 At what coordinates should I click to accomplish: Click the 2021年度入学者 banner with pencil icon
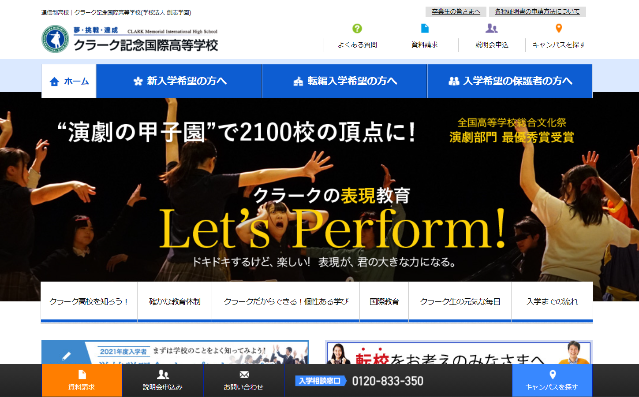pos(175,353)
